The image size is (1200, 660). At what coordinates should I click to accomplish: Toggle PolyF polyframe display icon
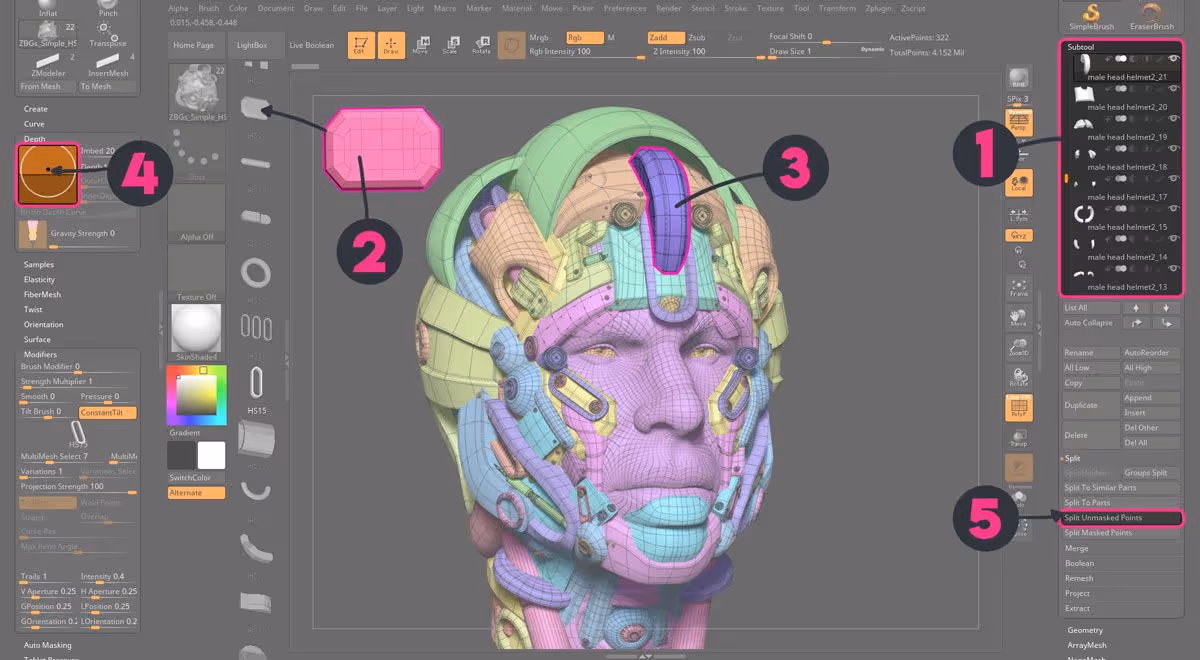pos(1018,408)
